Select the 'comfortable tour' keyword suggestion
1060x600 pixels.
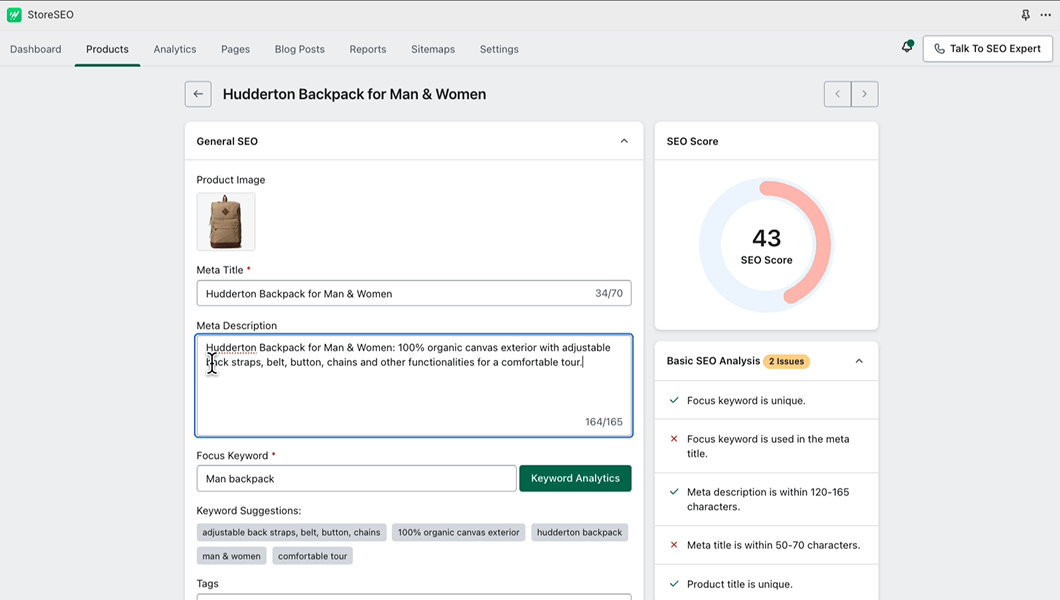pyautogui.click(x=312, y=556)
